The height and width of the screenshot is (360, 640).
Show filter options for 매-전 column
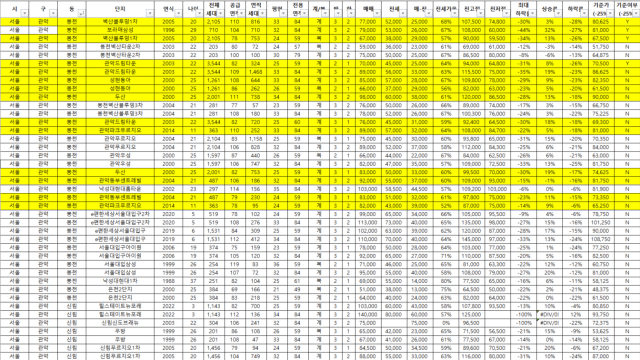click(x=429, y=13)
